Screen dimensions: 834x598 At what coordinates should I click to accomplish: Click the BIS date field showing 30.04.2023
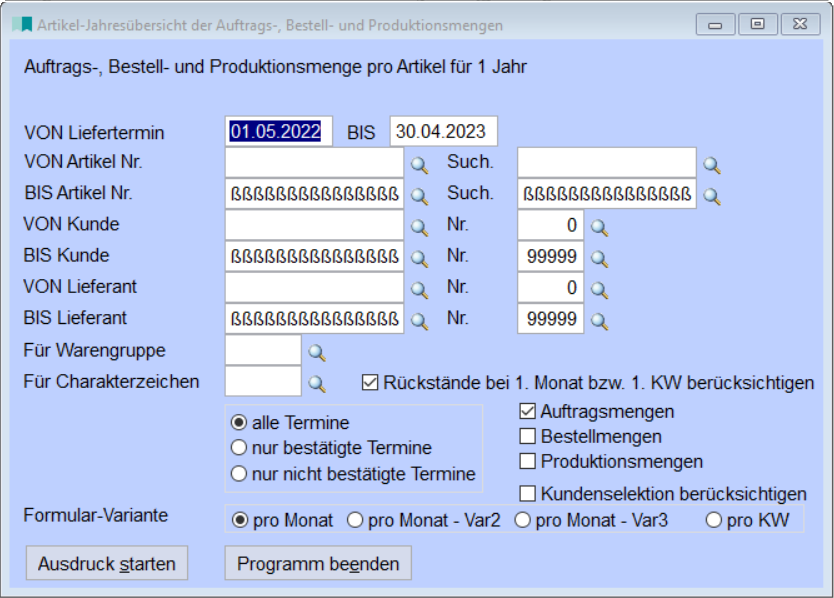coord(443,129)
